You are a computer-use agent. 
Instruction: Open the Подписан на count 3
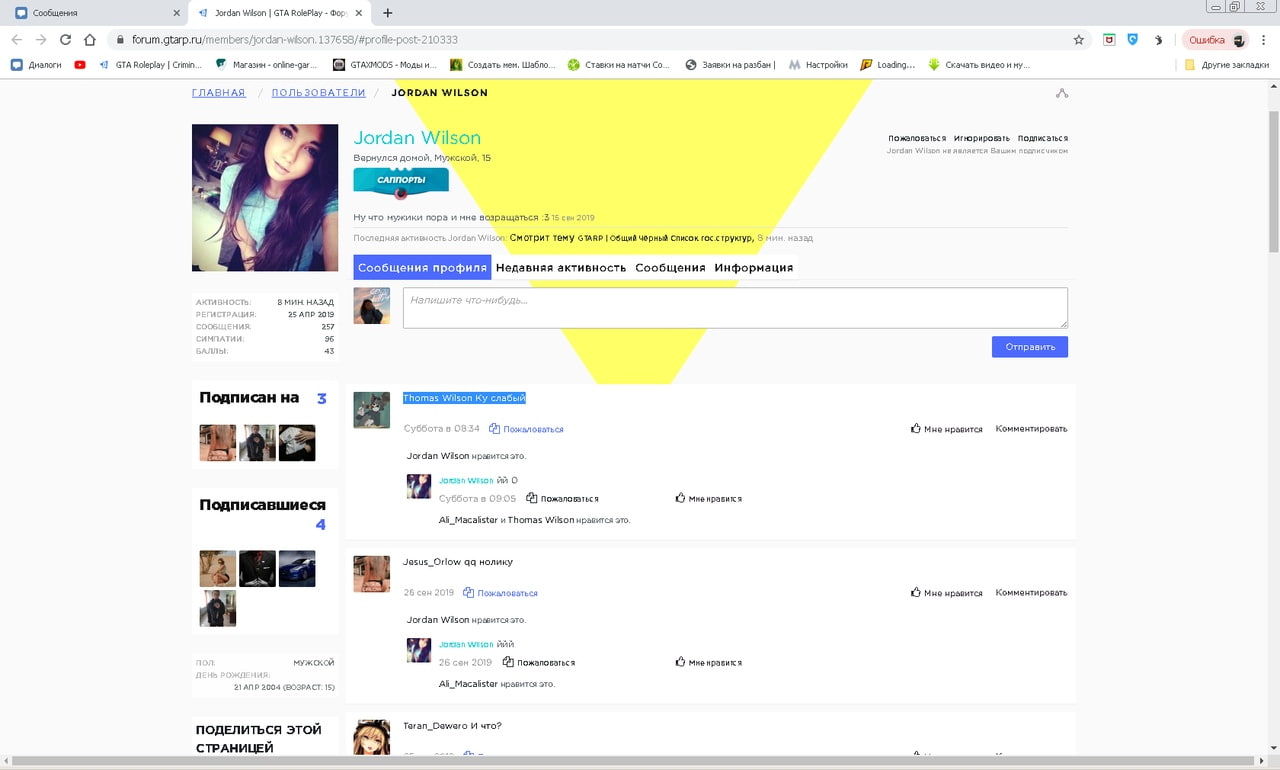[x=322, y=398]
